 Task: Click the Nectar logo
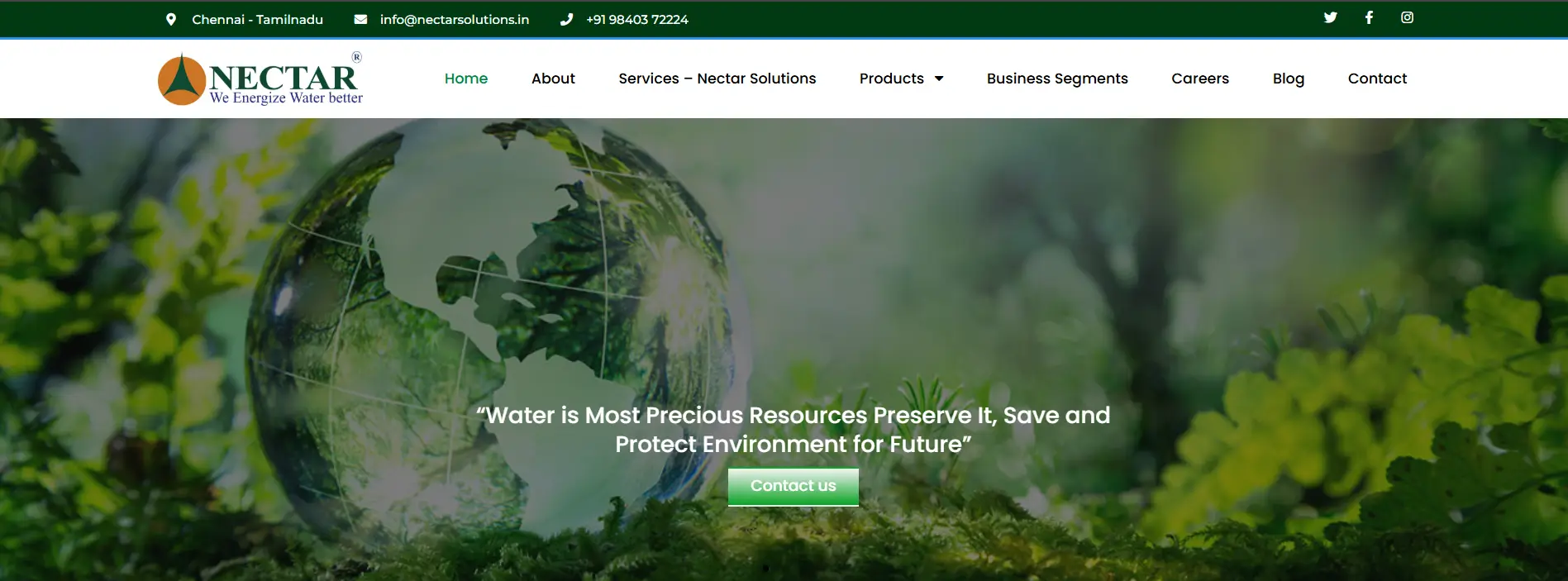tap(260, 79)
